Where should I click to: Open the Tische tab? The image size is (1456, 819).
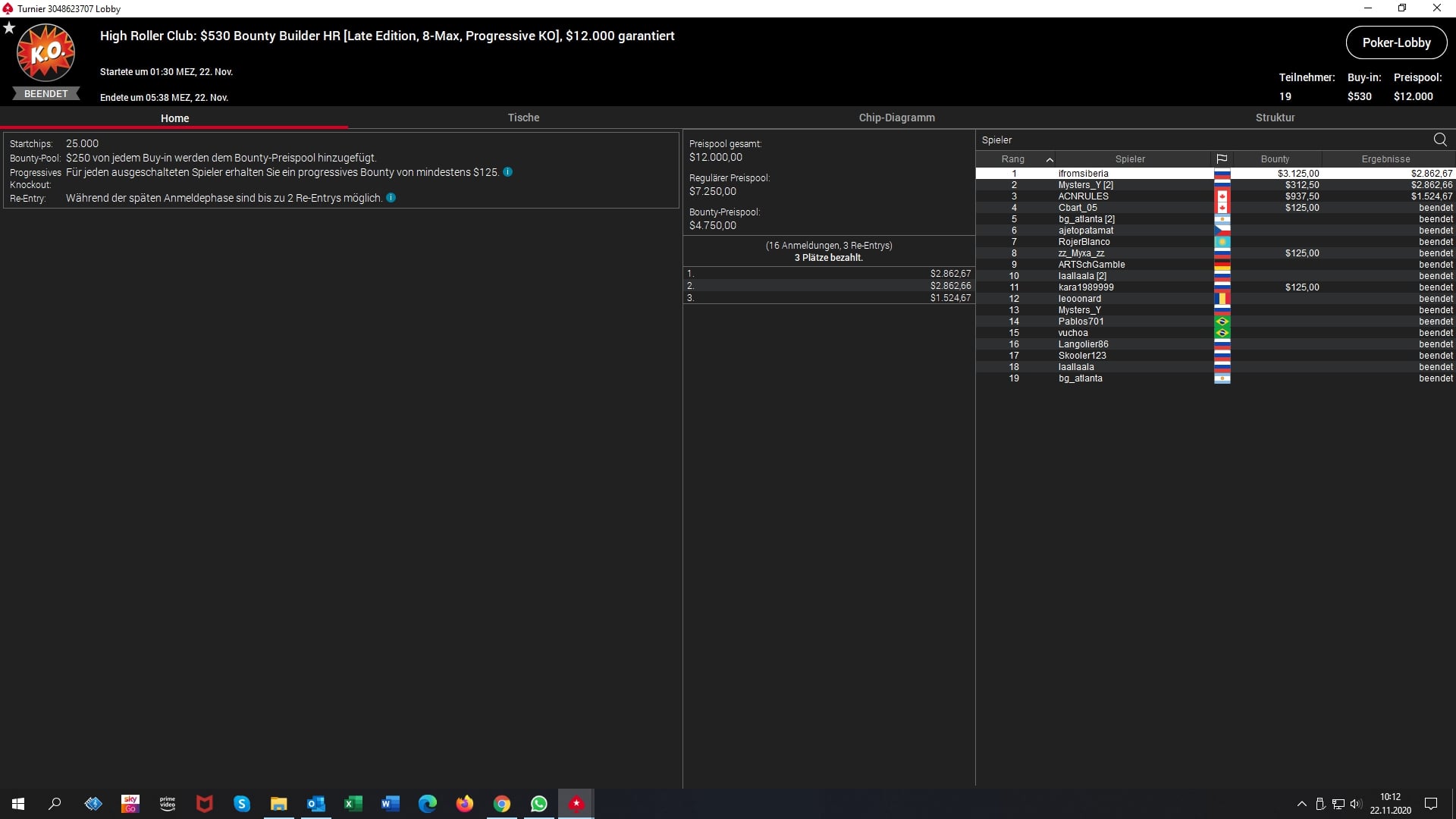pyautogui.click(x=523, y=118)
